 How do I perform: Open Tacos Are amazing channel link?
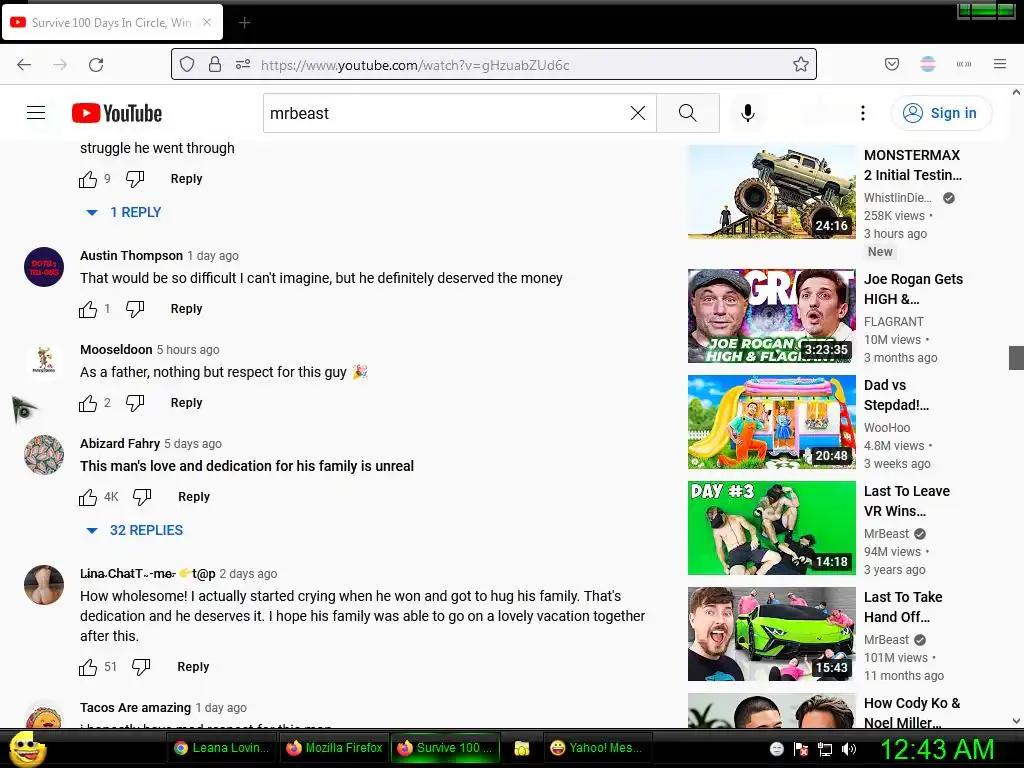pos(135,707)
